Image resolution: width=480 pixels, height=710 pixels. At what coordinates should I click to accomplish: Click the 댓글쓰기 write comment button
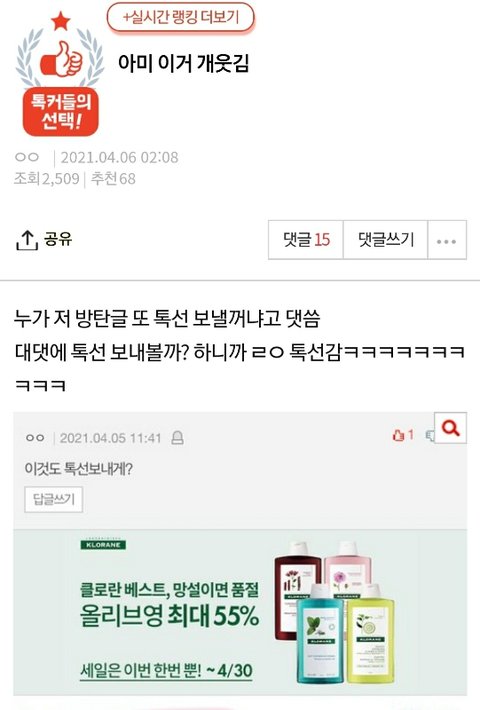coord(386,240)
